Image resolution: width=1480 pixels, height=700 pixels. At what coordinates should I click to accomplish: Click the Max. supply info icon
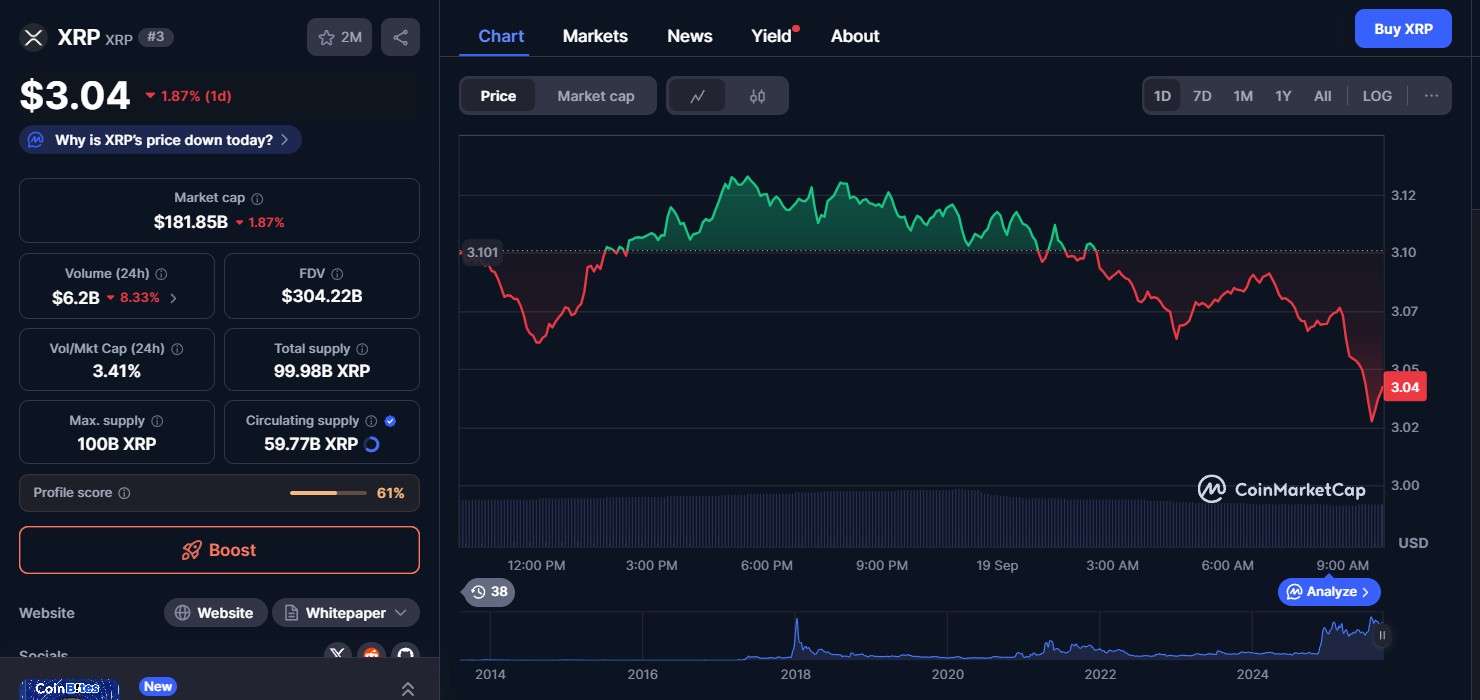pos(157,421)
